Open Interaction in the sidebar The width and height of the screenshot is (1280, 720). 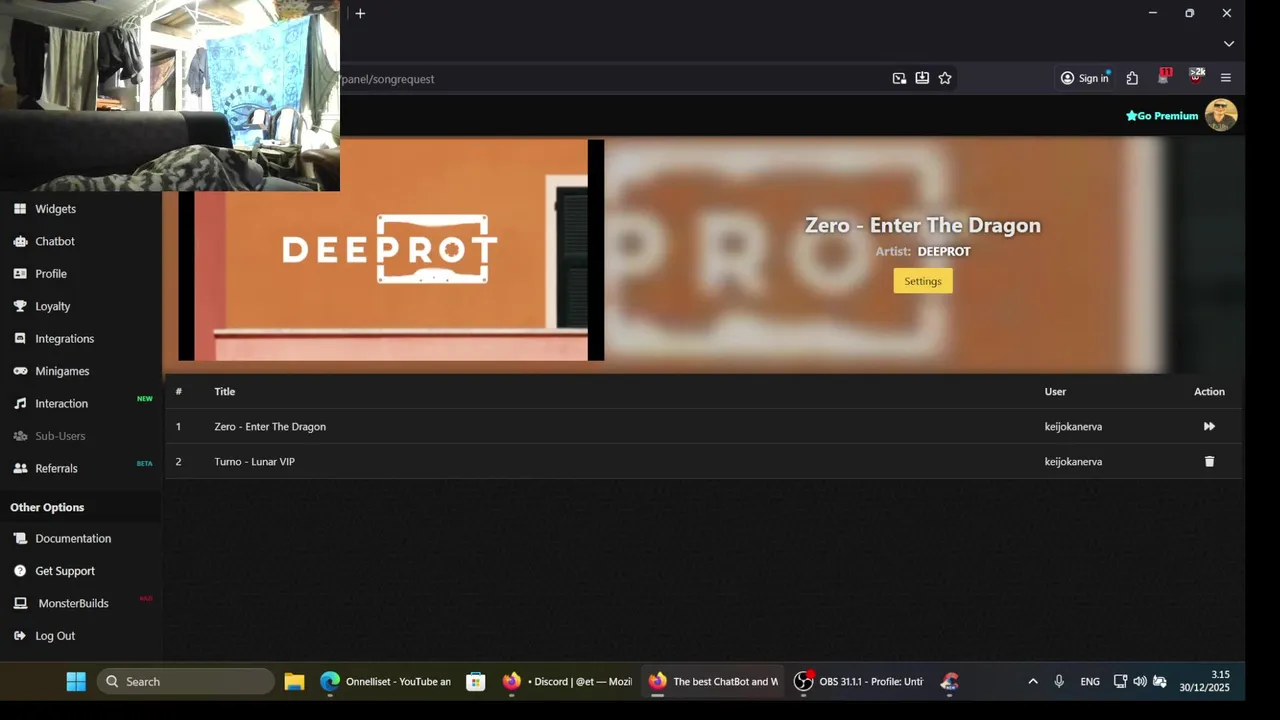coord(62,404)
